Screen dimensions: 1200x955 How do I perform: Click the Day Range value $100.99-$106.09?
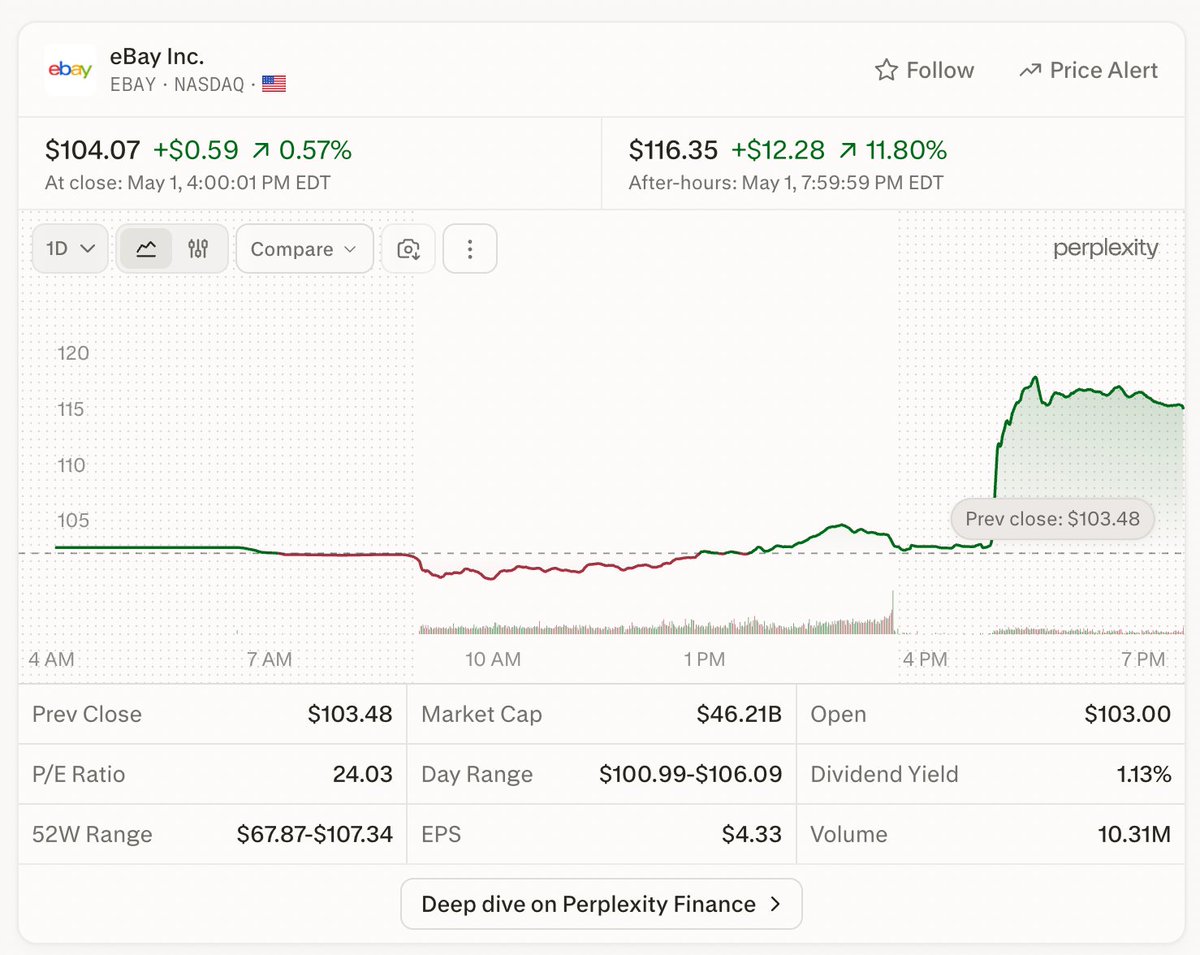tap(691, 774)
